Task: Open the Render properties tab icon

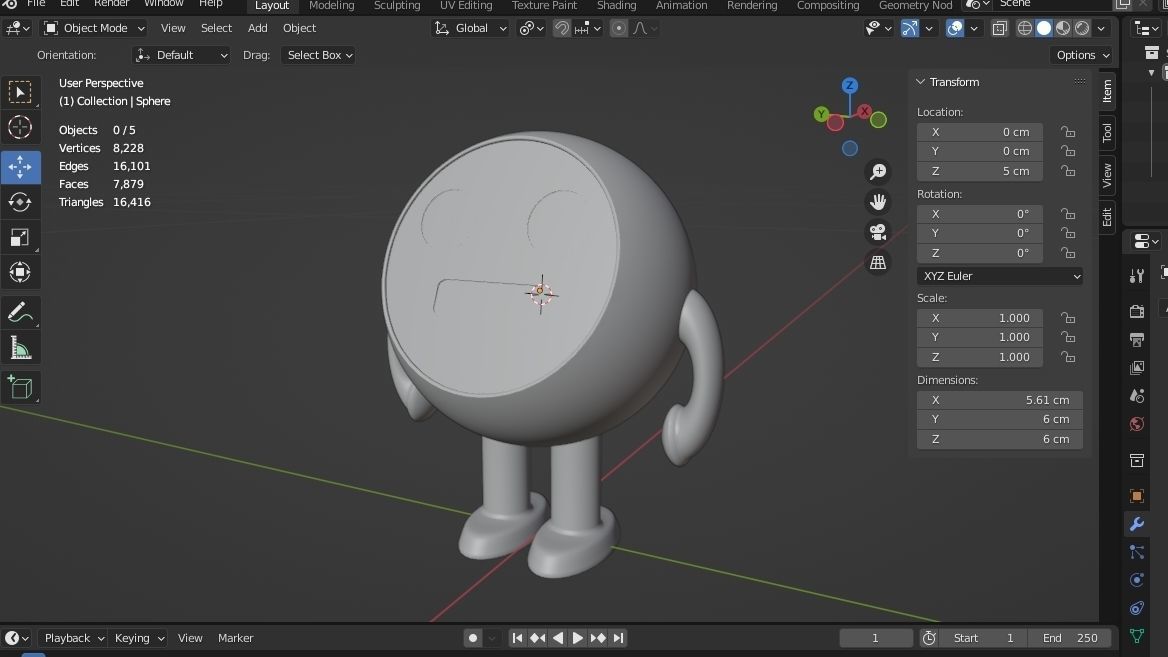Action: [1137, 311]
